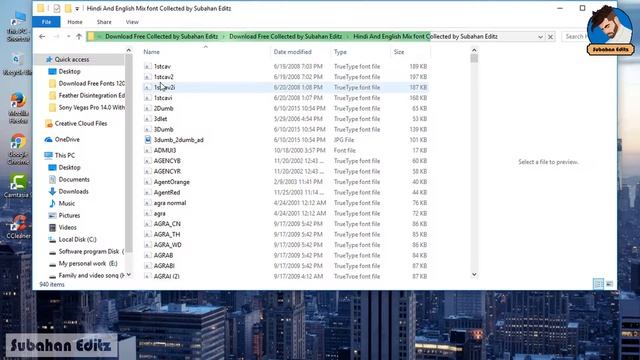
Task: Open Feather Disintegration folder in sidebar
Action: click(x=87, y=96)
